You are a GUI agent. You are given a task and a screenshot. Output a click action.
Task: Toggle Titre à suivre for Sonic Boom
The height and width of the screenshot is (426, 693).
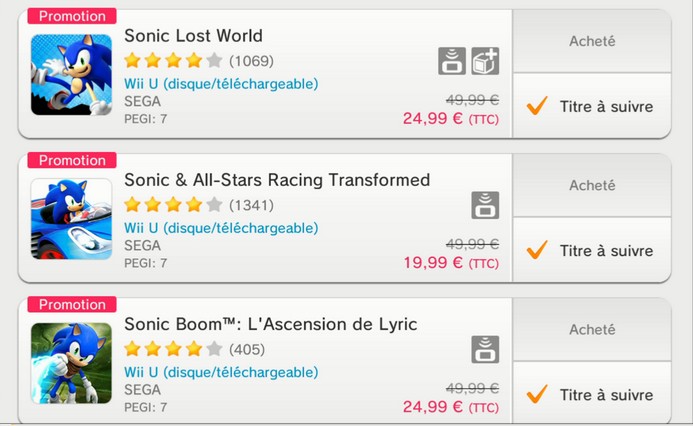coord(592,392)
